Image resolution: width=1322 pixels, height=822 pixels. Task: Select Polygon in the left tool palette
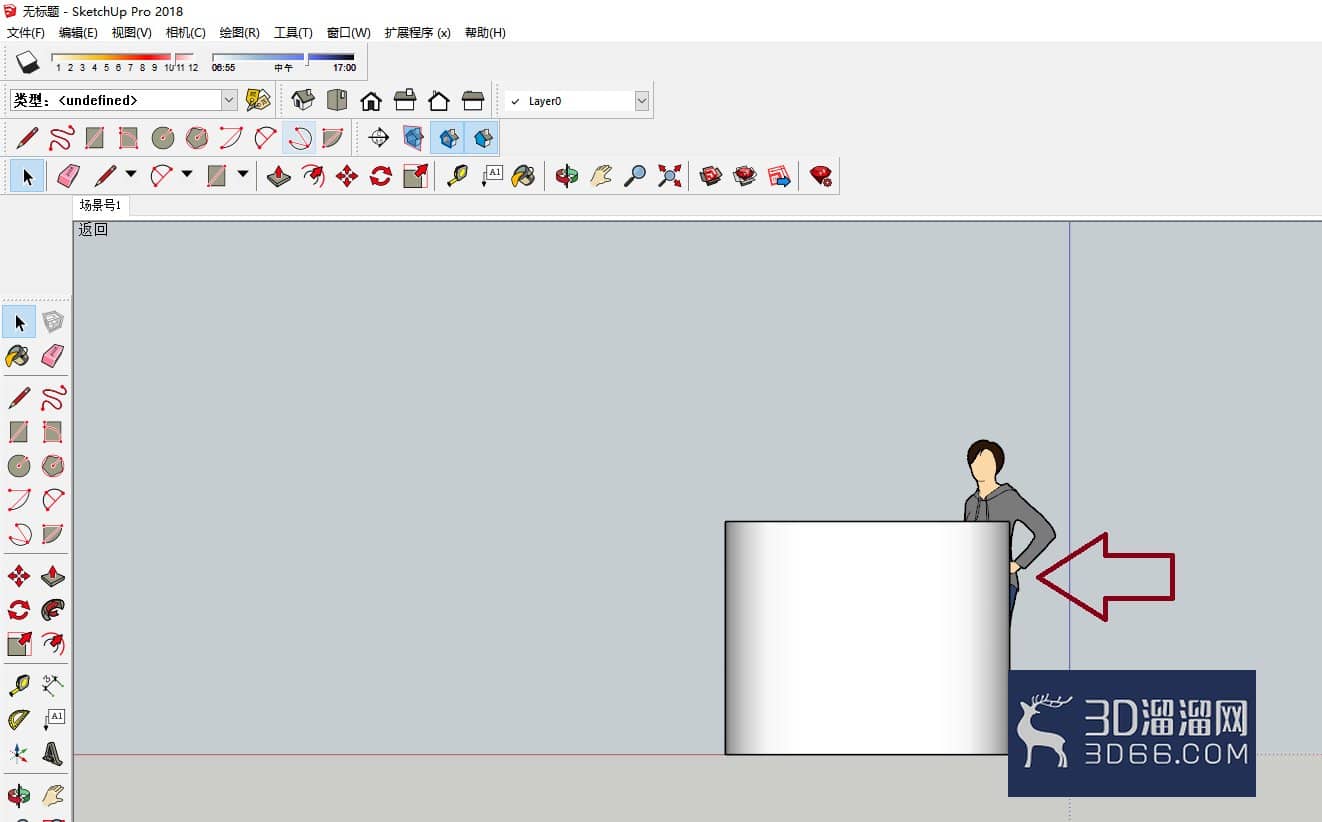[x=53, y=465]
